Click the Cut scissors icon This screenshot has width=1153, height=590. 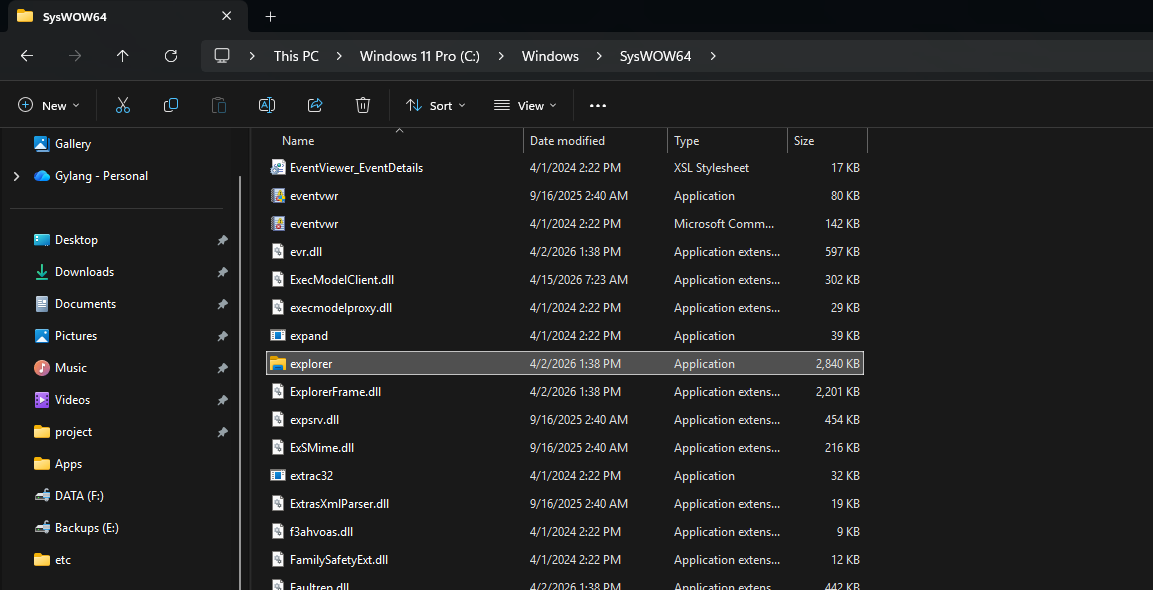[123, 105]
